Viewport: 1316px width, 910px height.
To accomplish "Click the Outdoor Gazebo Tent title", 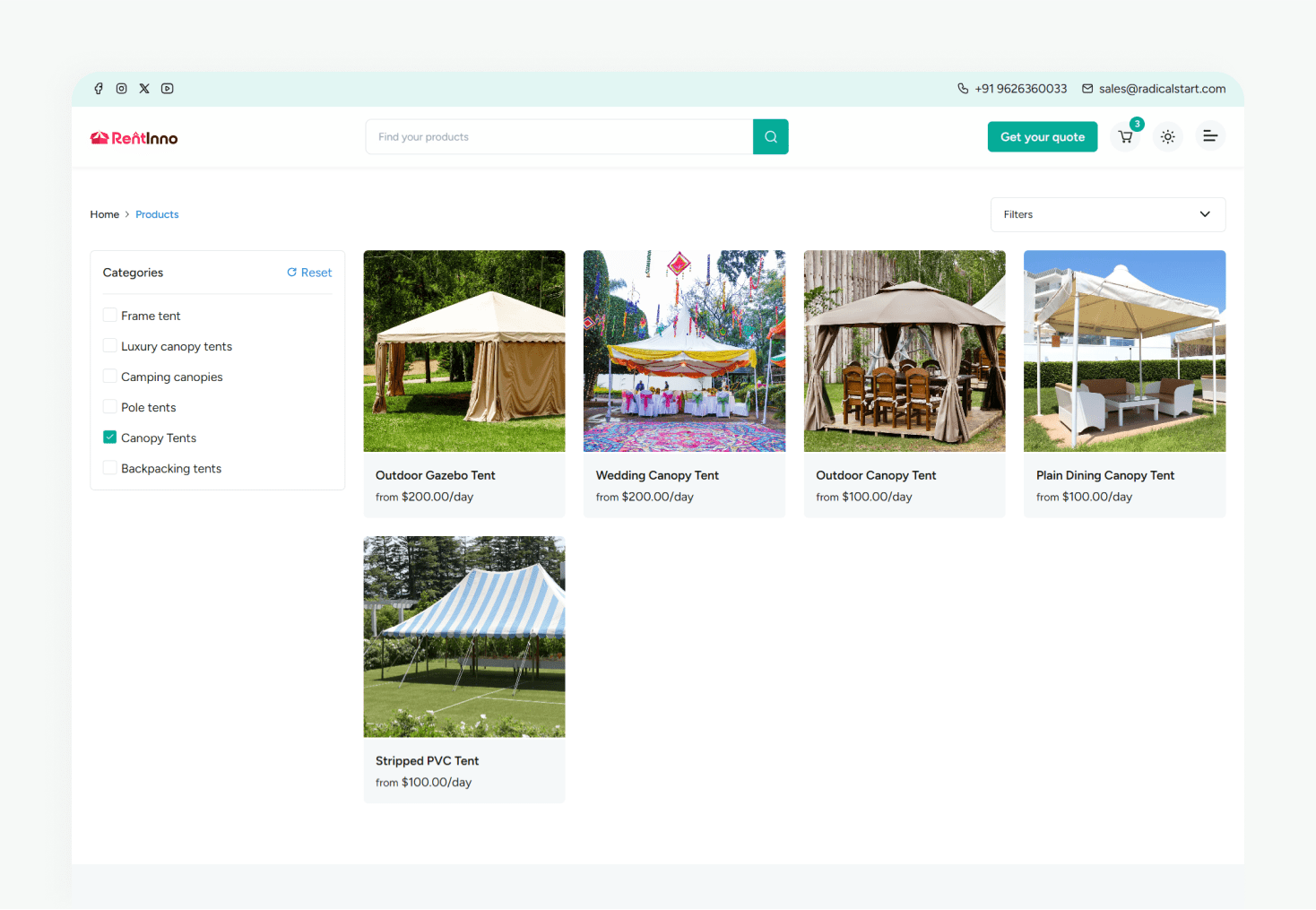I will [x=436, y=475].
